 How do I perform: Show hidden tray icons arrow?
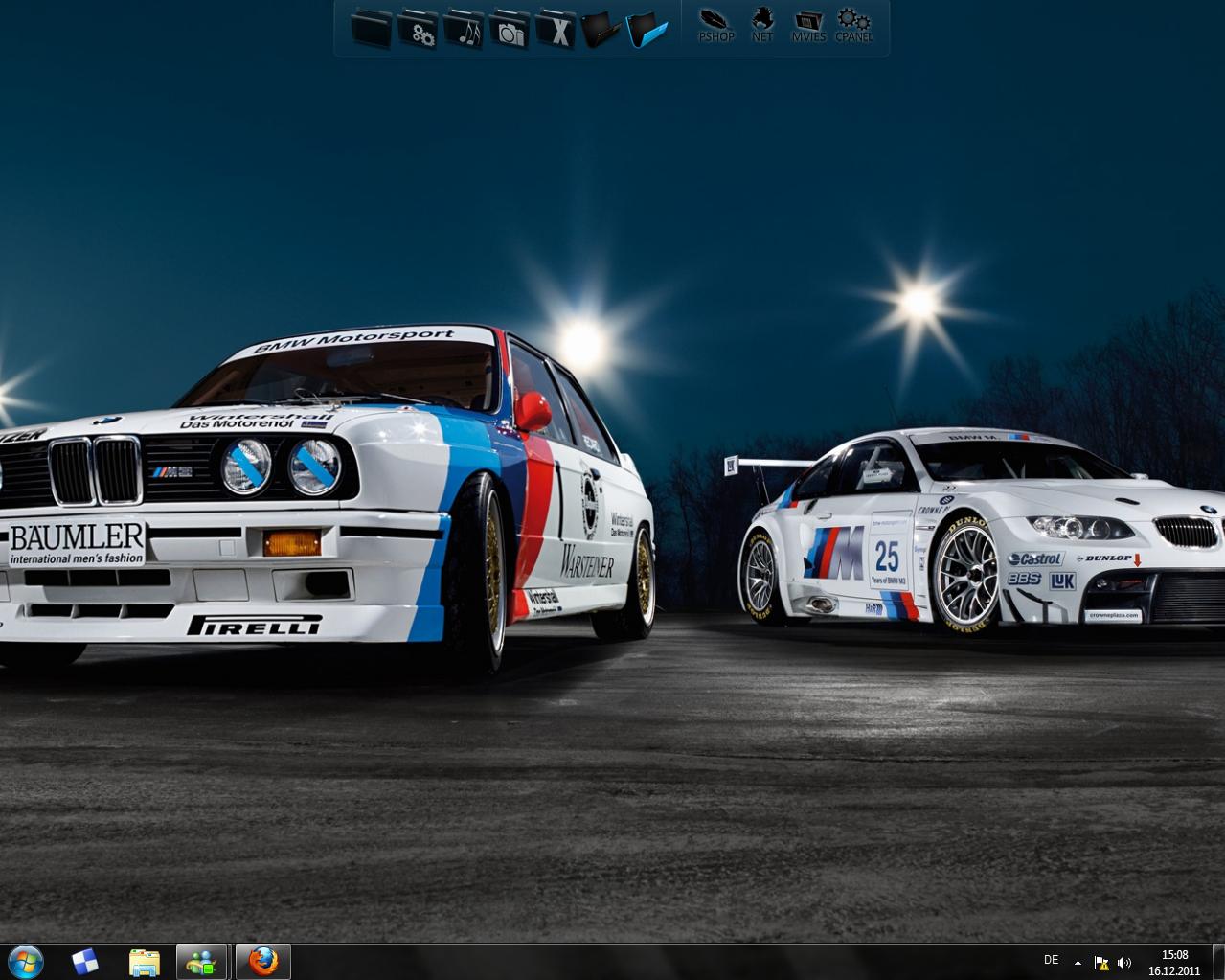click(1078, 962)
